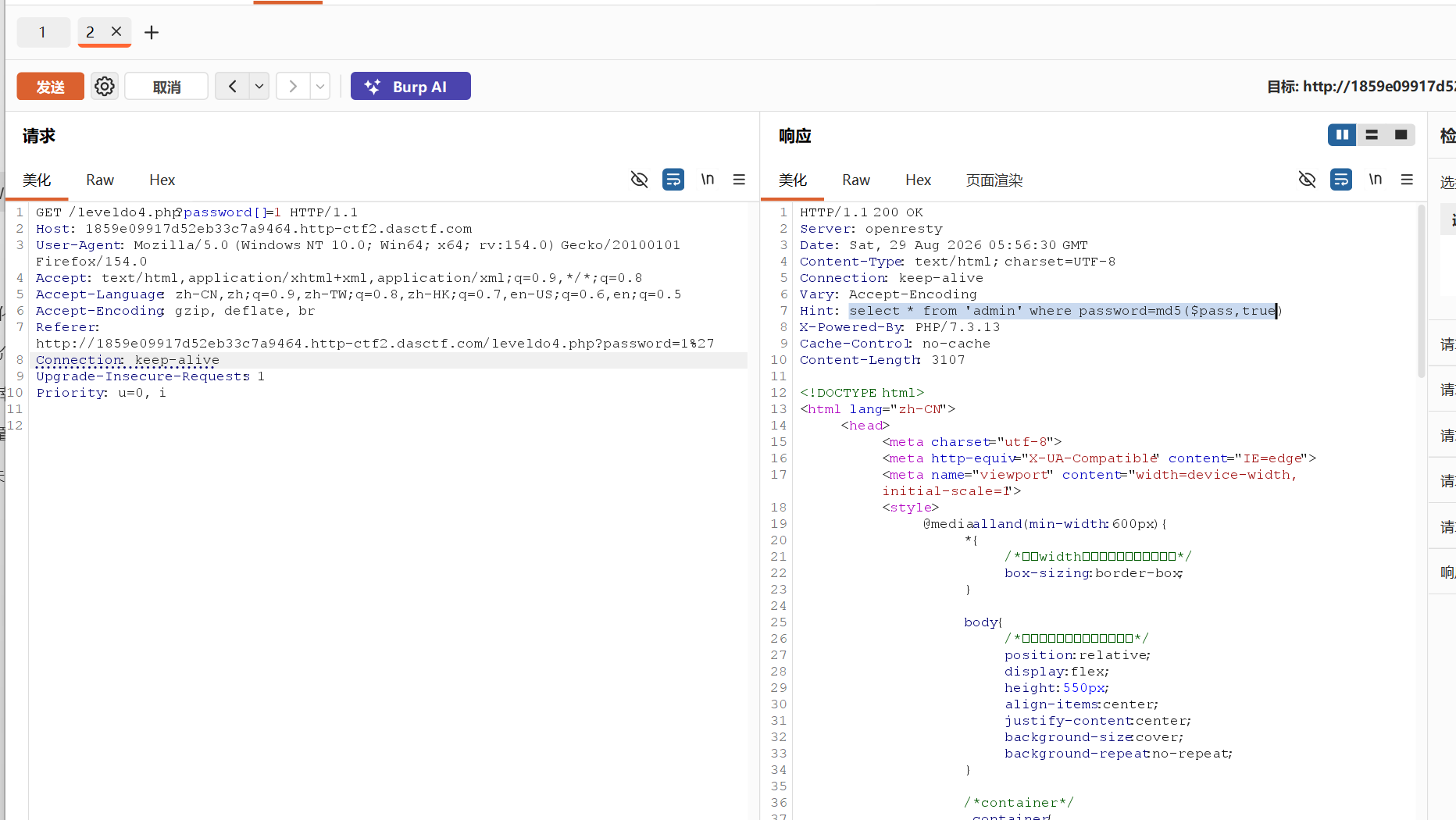
Task: Click the X-Powered-By PHP/7.3.13 line
Action: tap(900, 327)
